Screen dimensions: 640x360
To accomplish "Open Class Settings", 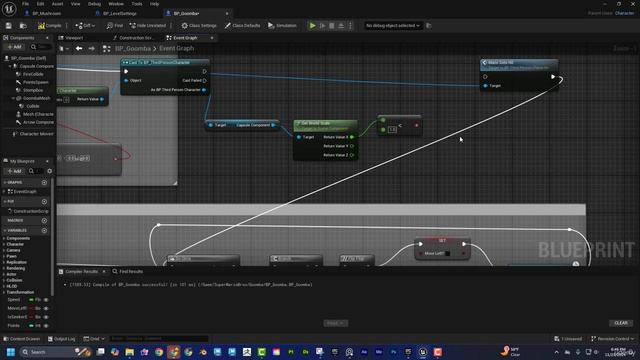I will click(x=199, y=26).
